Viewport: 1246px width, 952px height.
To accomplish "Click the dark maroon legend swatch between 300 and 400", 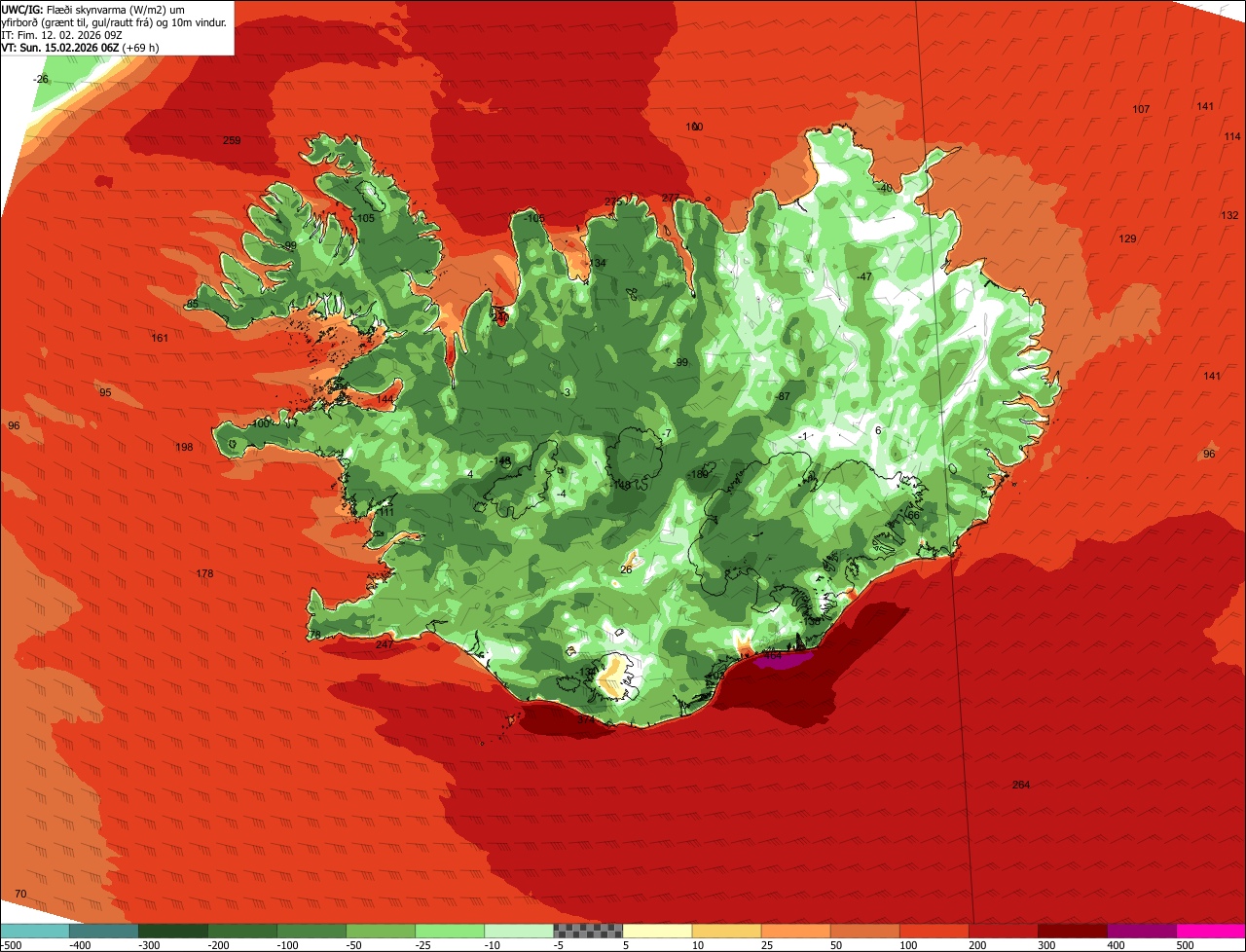I will point(1072,931).
